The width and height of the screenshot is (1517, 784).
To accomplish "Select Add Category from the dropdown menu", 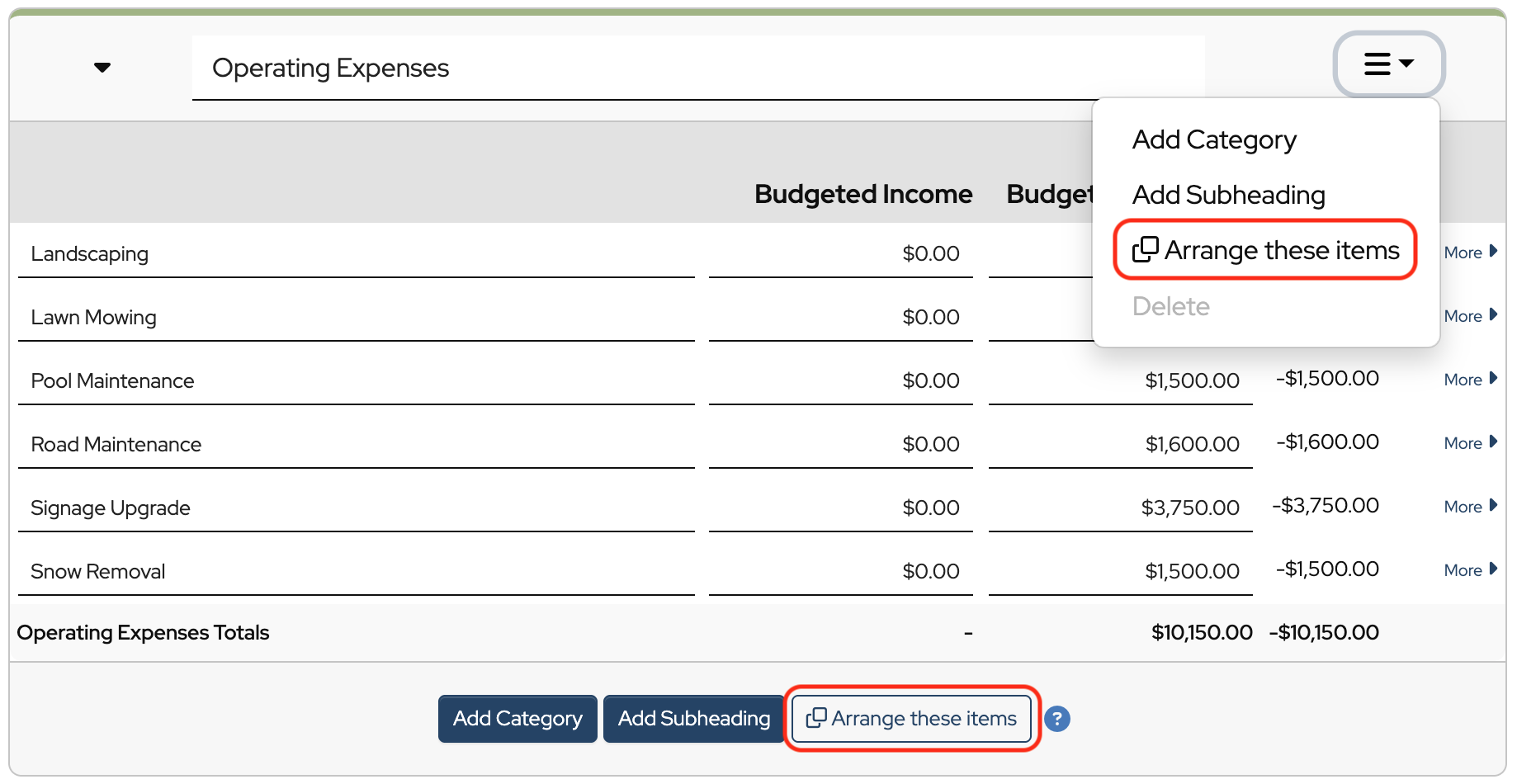I will coord(1213,140).
